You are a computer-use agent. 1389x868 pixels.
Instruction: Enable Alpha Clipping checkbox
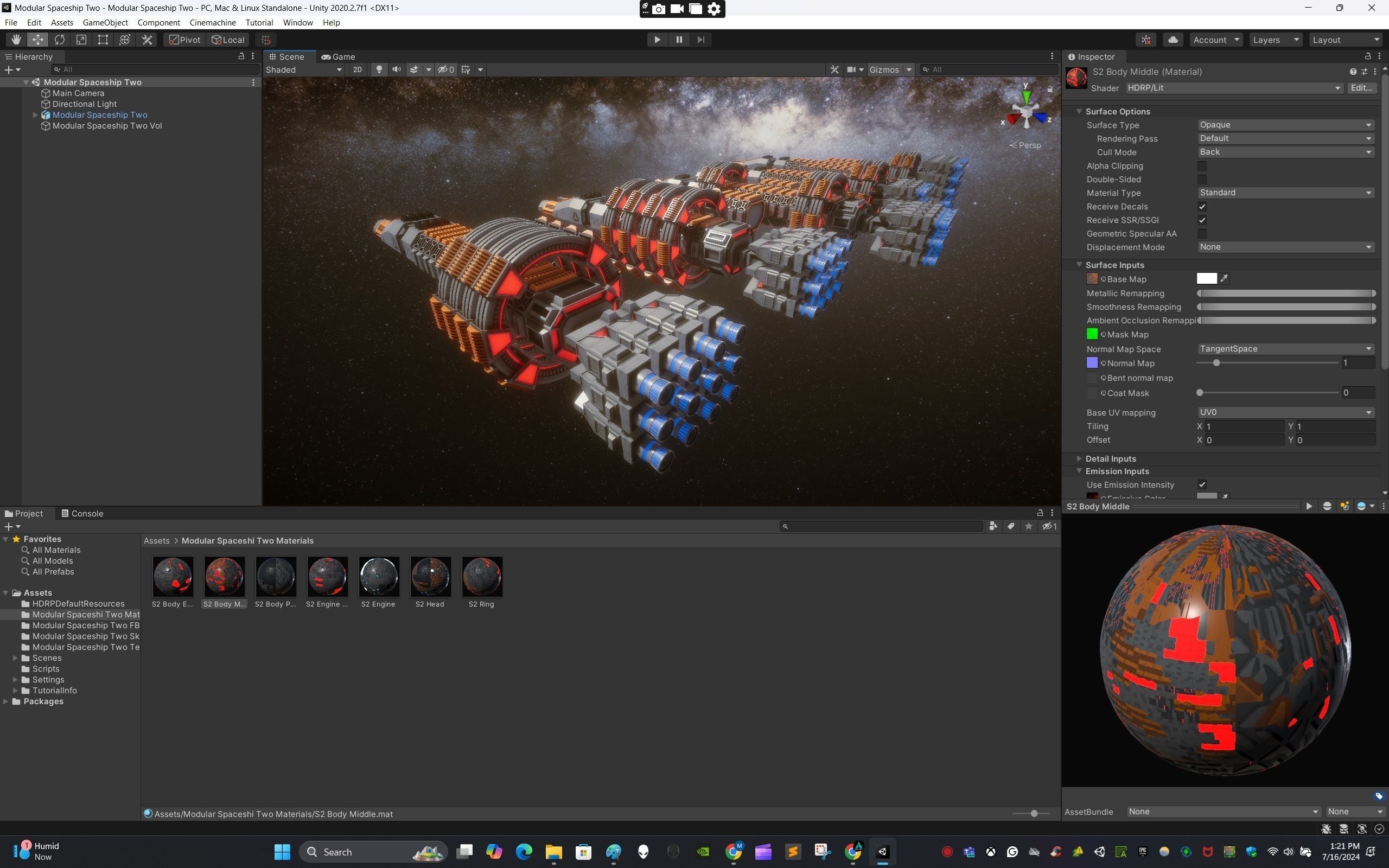point(1202,166)
